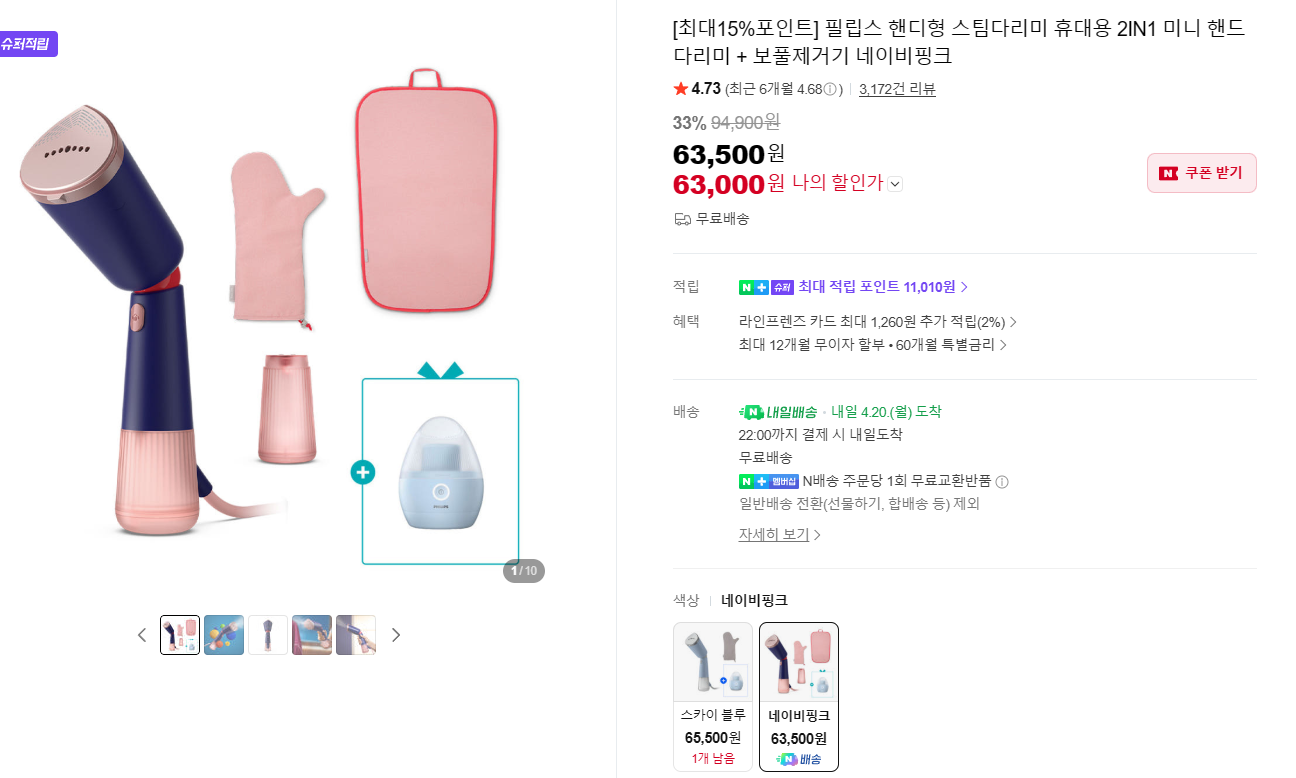The height and width of the screenshot is (778, 1296).
Task: Click the red star rating icon
Action: pyautogui.click(x=681, y=89)
